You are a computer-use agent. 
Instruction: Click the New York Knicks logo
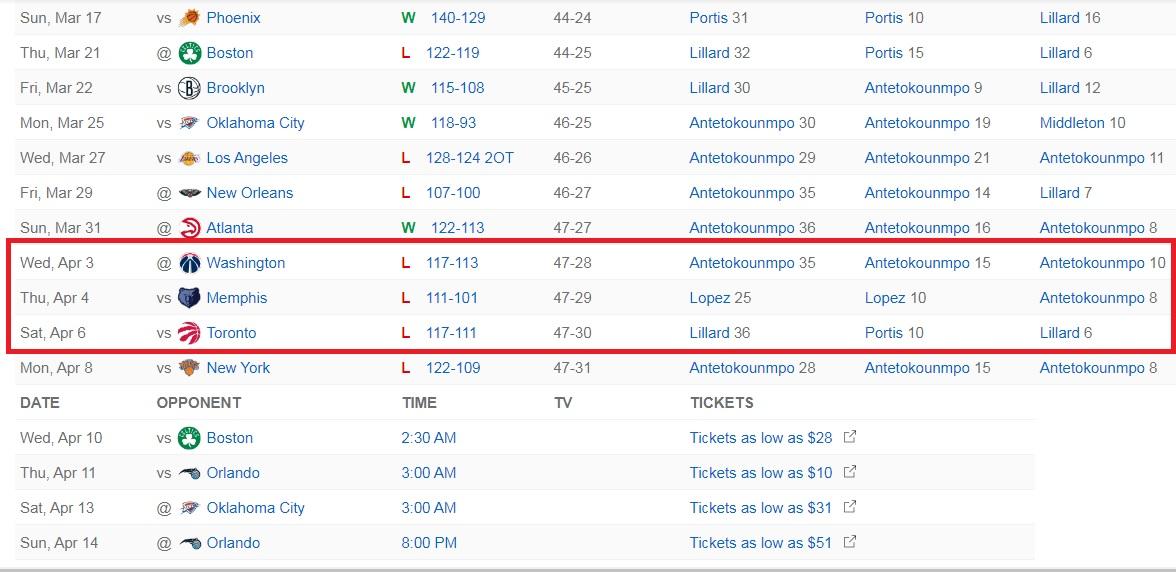pyautogui.click(x=189, y=368)
